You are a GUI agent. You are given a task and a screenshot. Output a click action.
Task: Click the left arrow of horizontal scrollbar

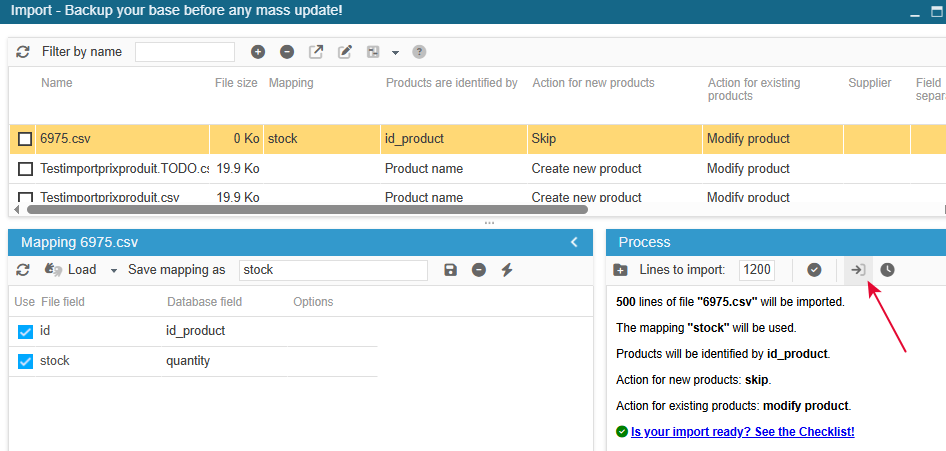point(16,209)
